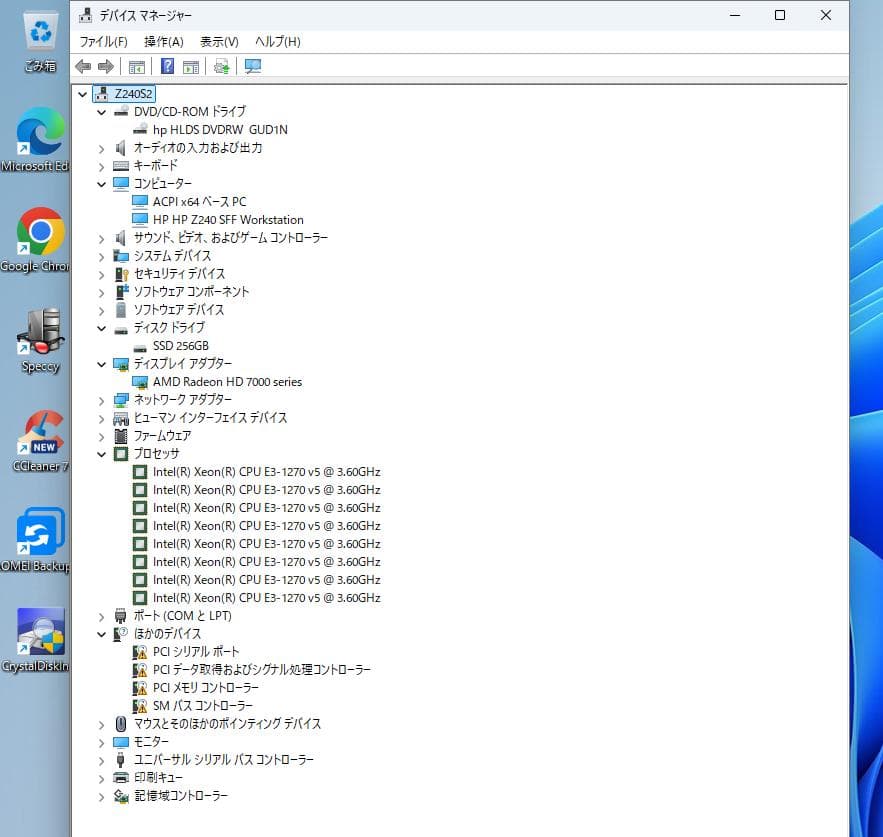This screenshot has height=837, width=883.
Task: Select the CCleaner desktop shortcut
Action: (x=40, y=433)
